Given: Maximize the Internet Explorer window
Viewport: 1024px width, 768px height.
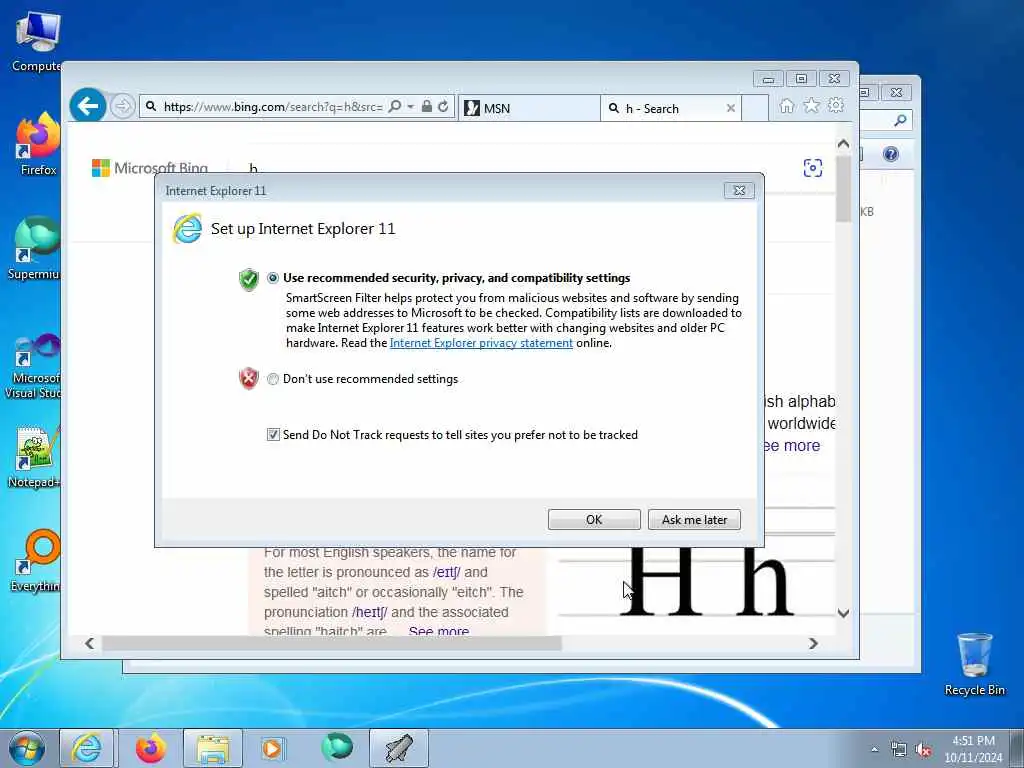Looking at the screenshot, I should tap(801, 79).
